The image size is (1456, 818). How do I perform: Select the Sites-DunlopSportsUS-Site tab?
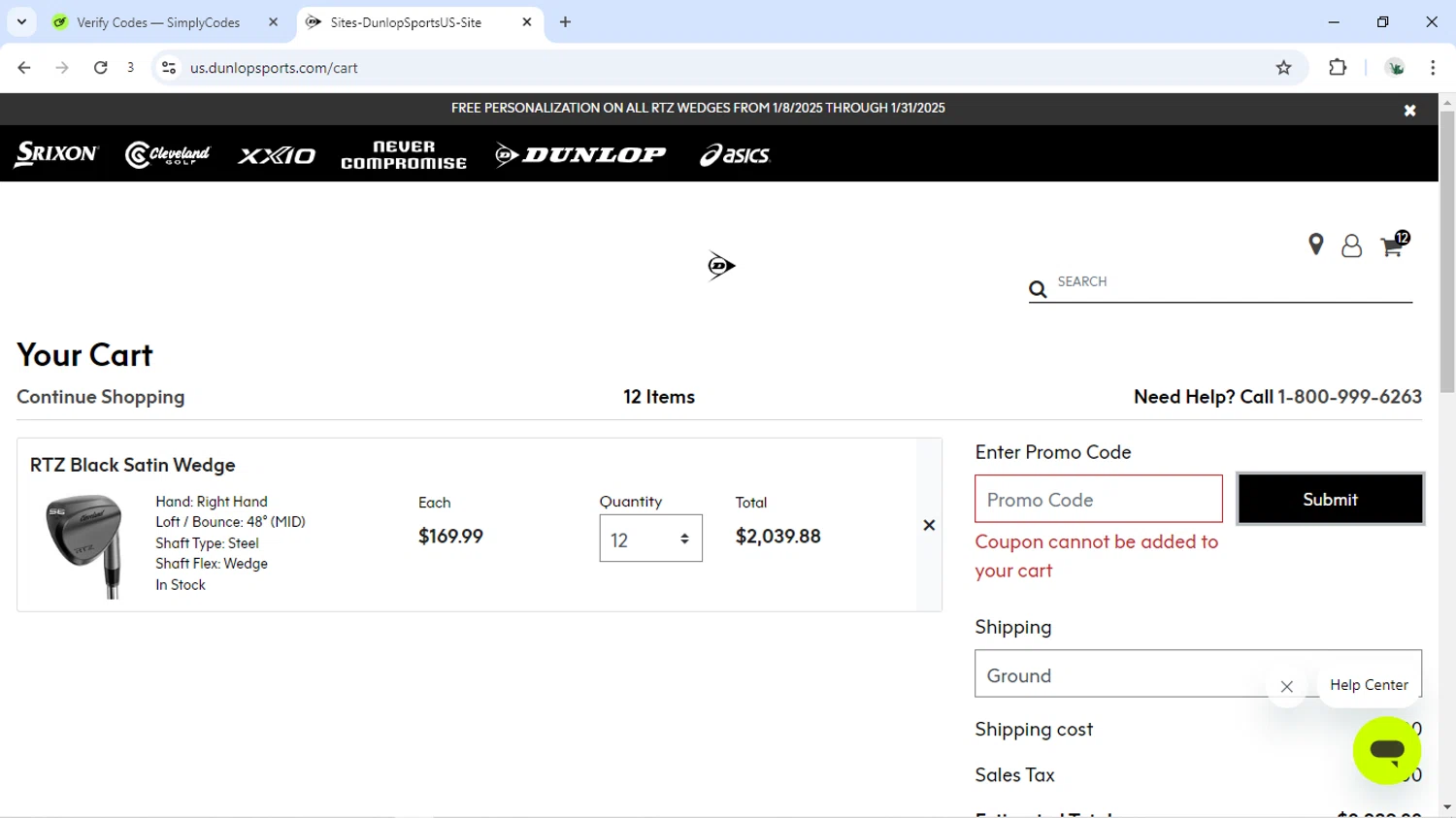(406, 22)
